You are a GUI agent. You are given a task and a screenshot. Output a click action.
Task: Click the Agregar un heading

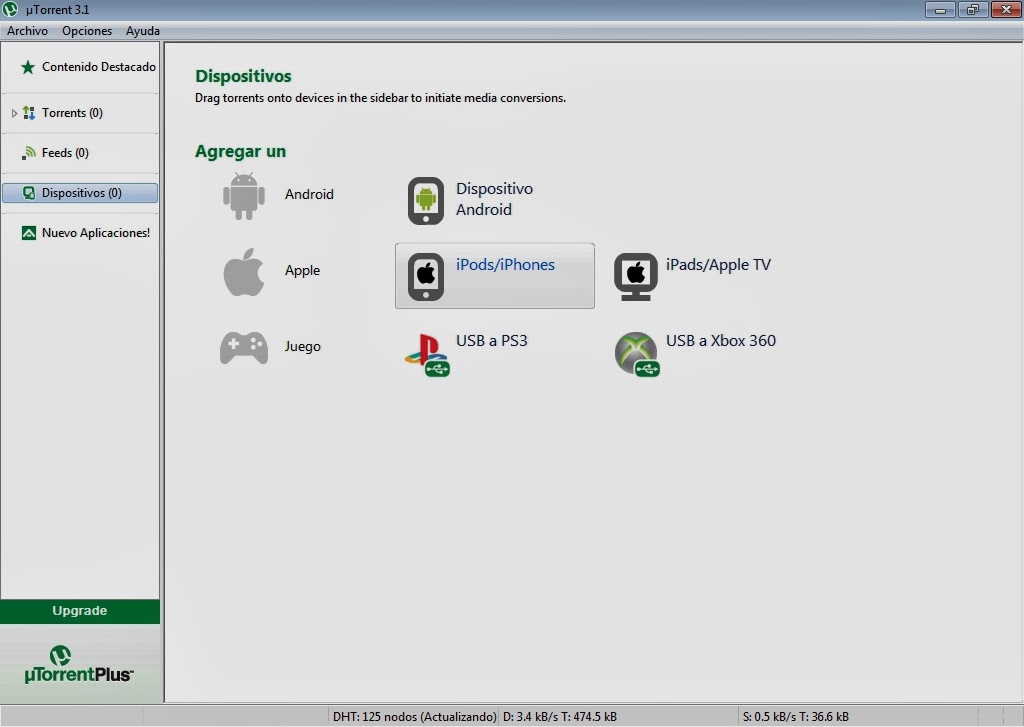240,152
